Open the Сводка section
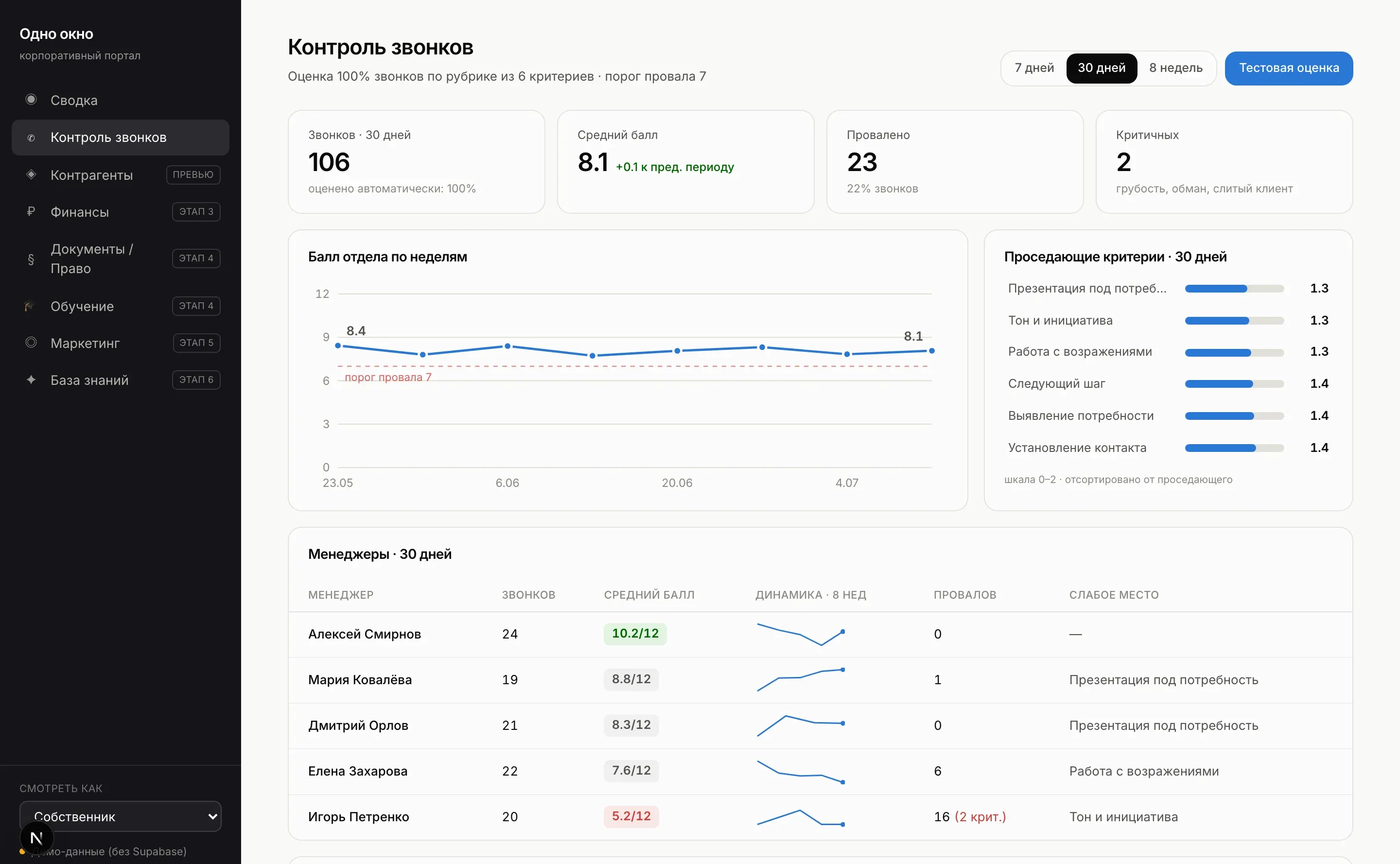This screenshot has height=864, width=1400. pos(120,100)
